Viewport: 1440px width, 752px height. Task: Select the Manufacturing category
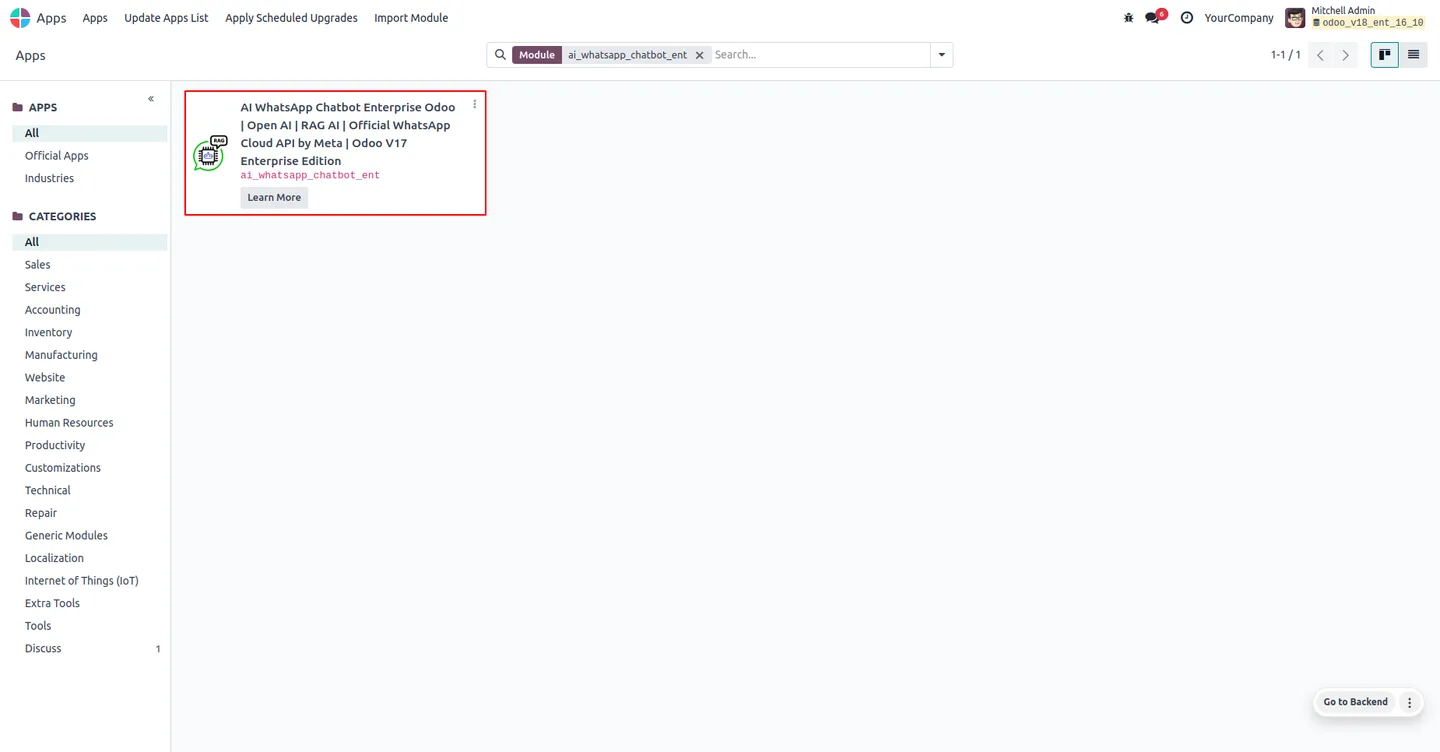tap(90, 355)
